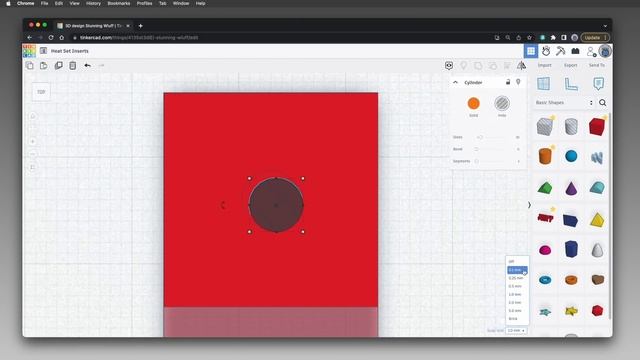Pick the striped Box hole shape
640x360 pixels.
point(545,127)
